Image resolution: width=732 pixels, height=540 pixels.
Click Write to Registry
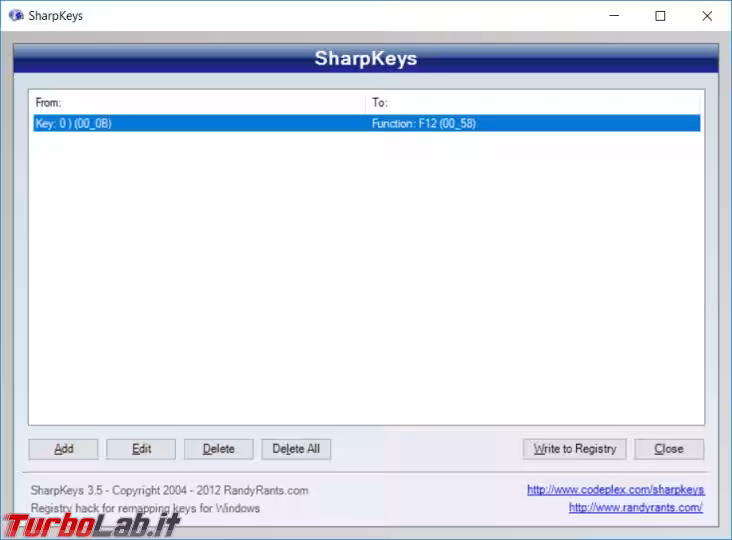click(x=575, y=449)
